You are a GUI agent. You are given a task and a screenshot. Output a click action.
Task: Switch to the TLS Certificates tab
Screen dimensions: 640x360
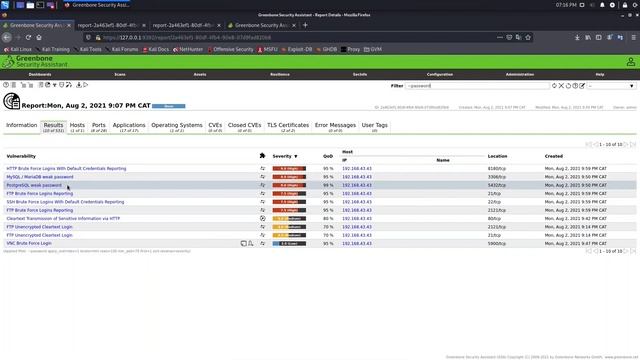(x=288, y=127)
